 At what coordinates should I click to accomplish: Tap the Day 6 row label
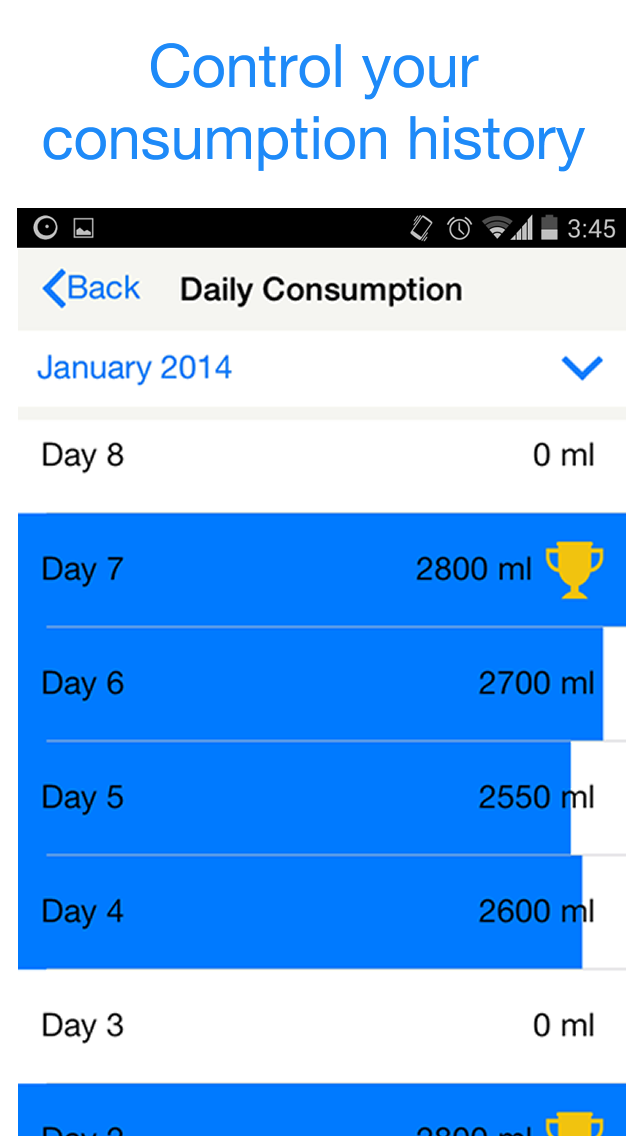tap(83, 684)
